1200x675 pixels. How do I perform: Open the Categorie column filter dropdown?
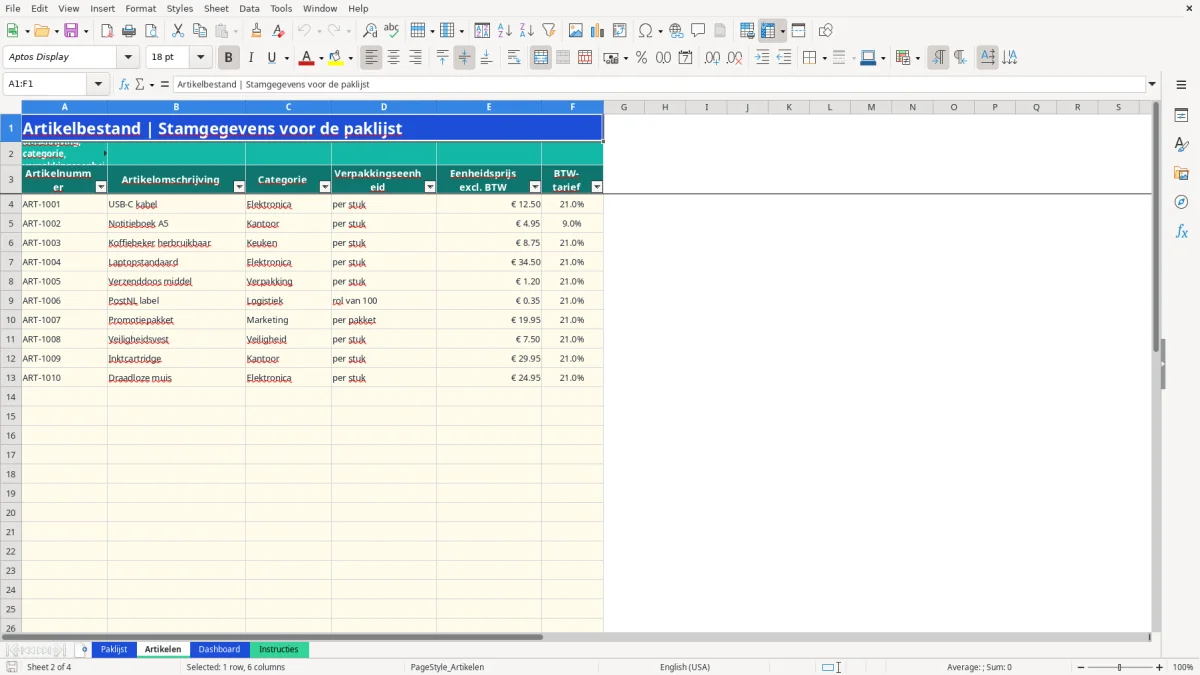(325, 187)
